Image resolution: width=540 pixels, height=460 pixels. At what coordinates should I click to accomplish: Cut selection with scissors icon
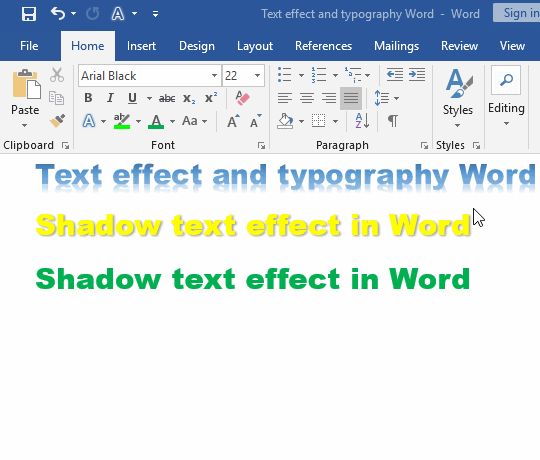[x=57, y=75]
